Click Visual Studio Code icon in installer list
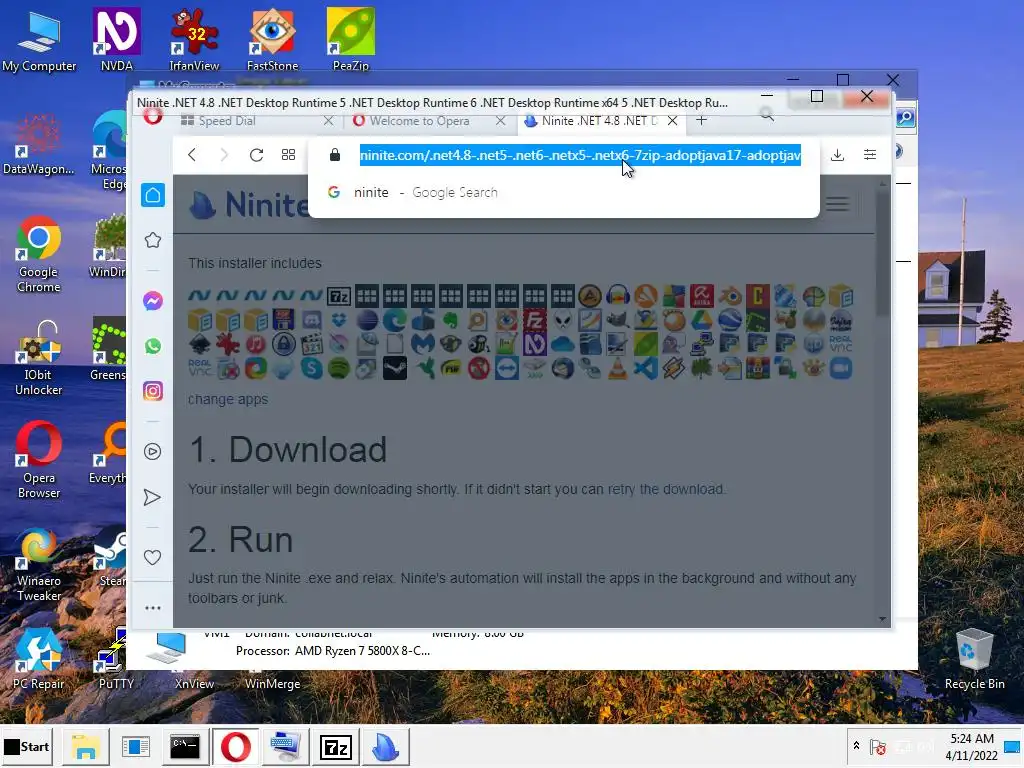The width and height of the screenshot is (1024, 768). click(x=646, y=368)
